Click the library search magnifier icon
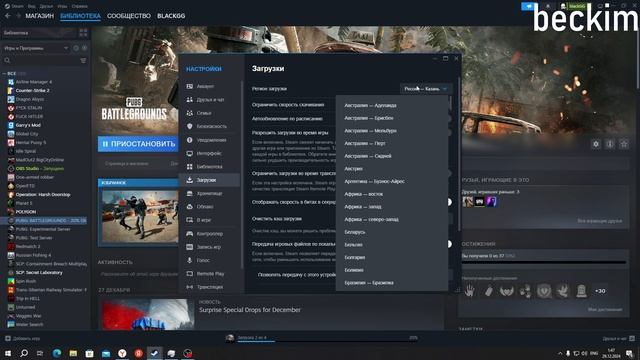This screenshot has width=640, height=360. pyautogui.click(x=7, y=60)
